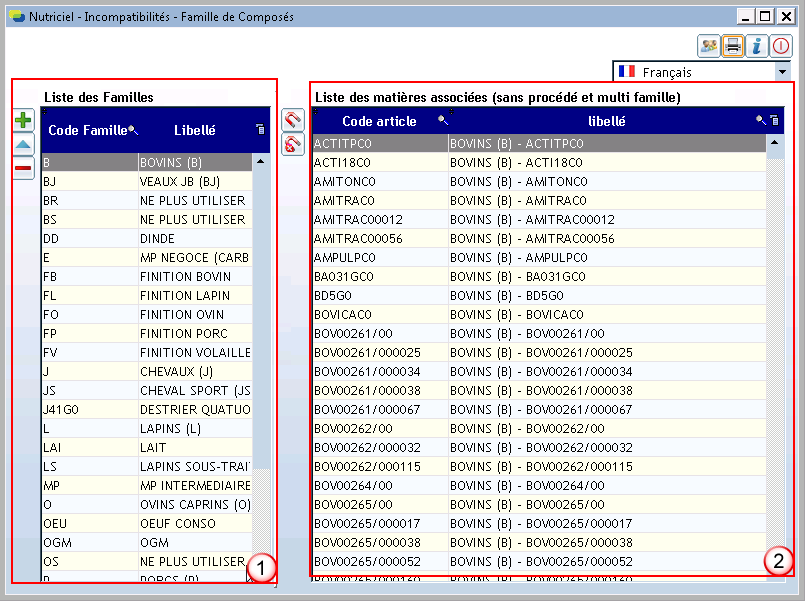805x601 pixels.
Task: Select family row LAPINS SOUS-TRAIT
Action: (x=147, y=466)
